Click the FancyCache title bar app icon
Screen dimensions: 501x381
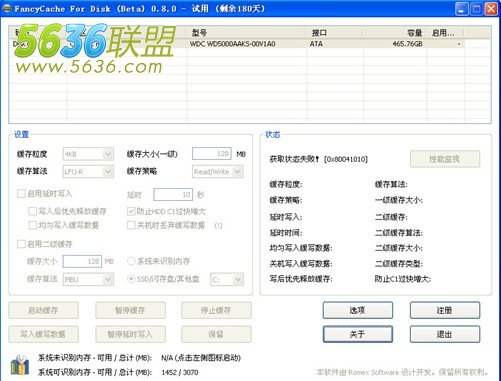7,8
